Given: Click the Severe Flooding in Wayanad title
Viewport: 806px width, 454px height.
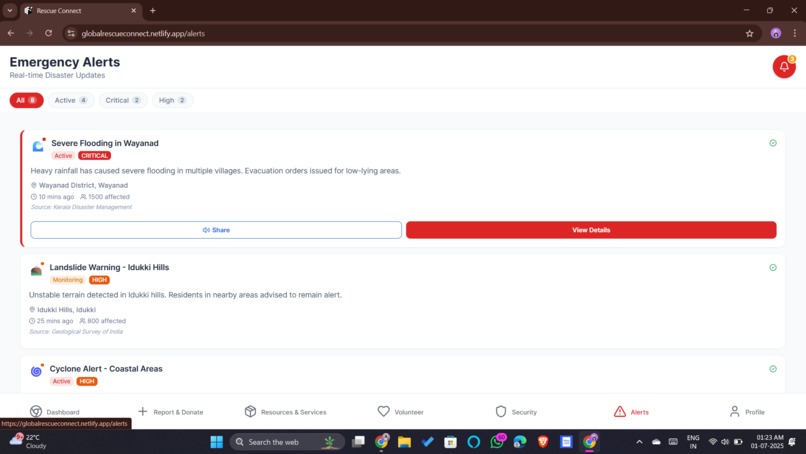Looking at the screenshot, I should [x=105, y=143].
